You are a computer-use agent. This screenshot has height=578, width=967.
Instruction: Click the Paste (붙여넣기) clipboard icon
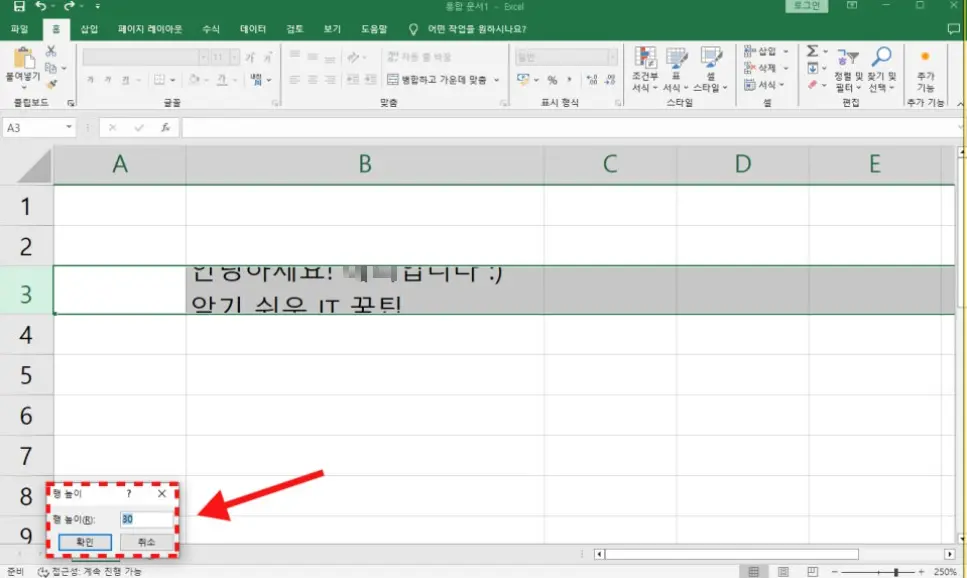pos(22,59)
